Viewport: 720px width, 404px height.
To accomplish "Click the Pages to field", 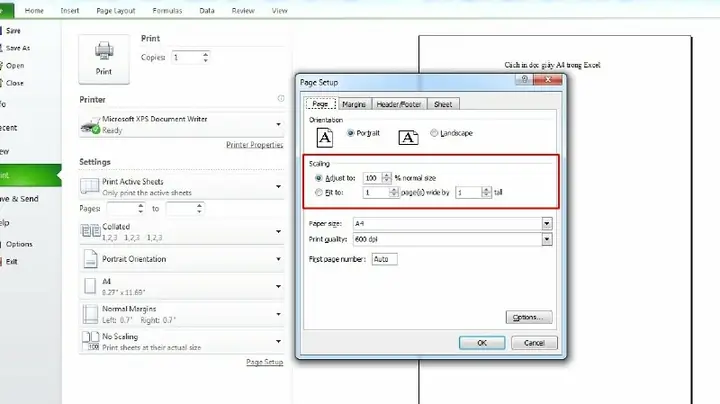I will [181, 209].
